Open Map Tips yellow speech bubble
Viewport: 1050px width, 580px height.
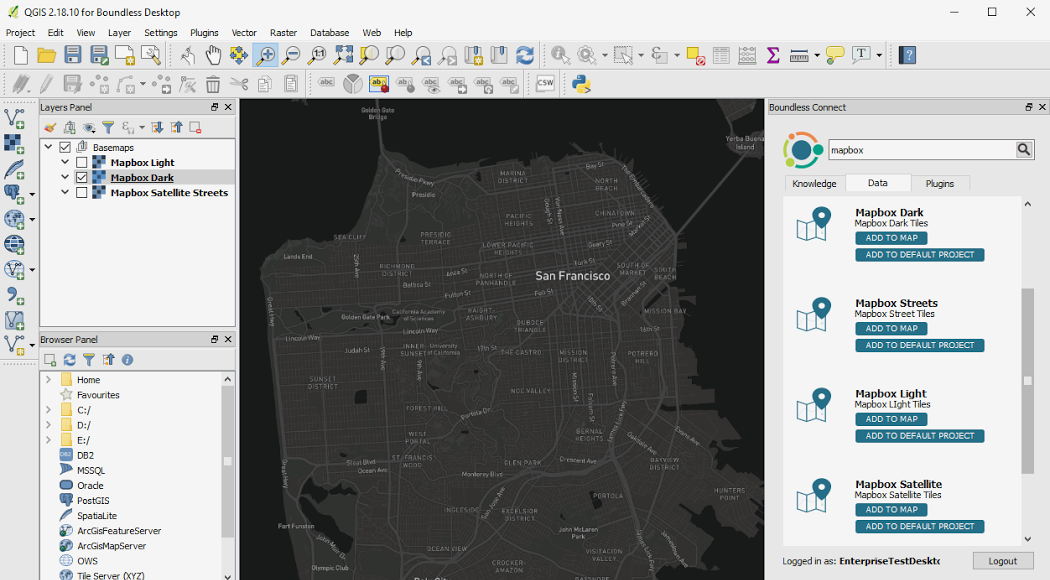pyautogui.click(x=835, y=56)
